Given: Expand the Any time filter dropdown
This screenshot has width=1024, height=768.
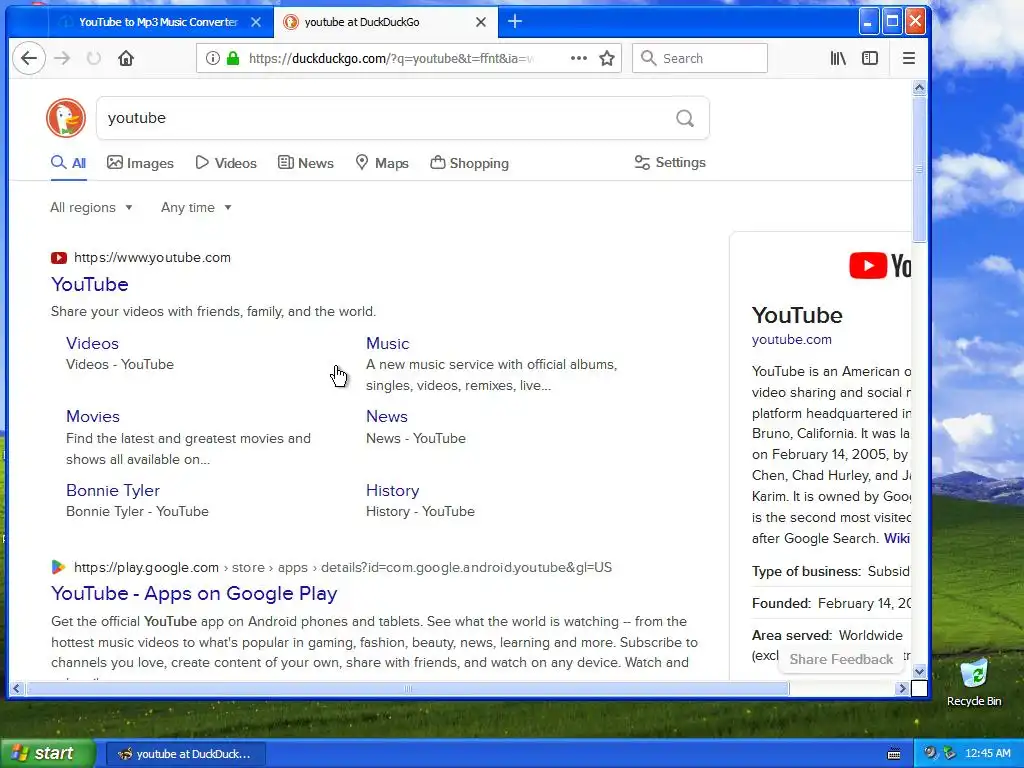Looking at the screenshot, I should tap(196, 208).
